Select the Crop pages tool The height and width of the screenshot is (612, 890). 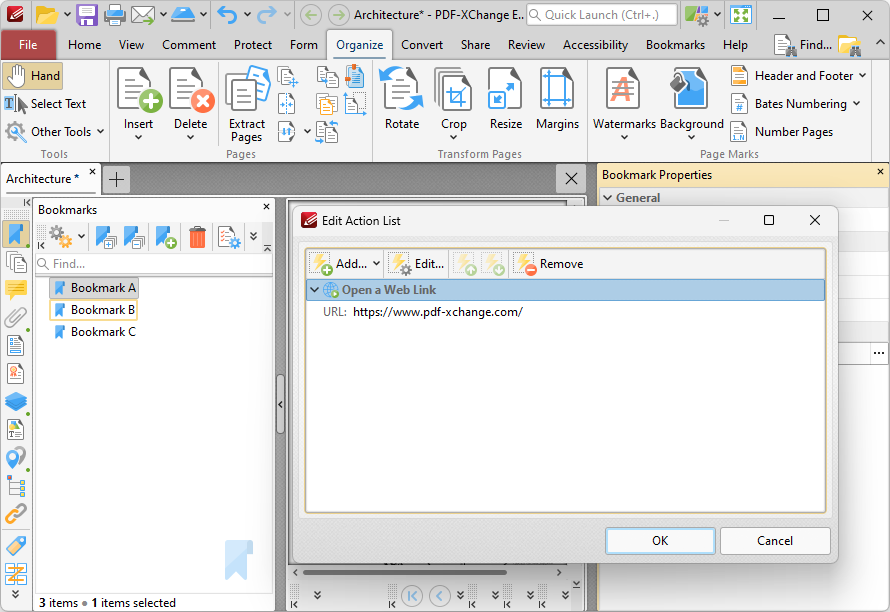pos(454,90)
